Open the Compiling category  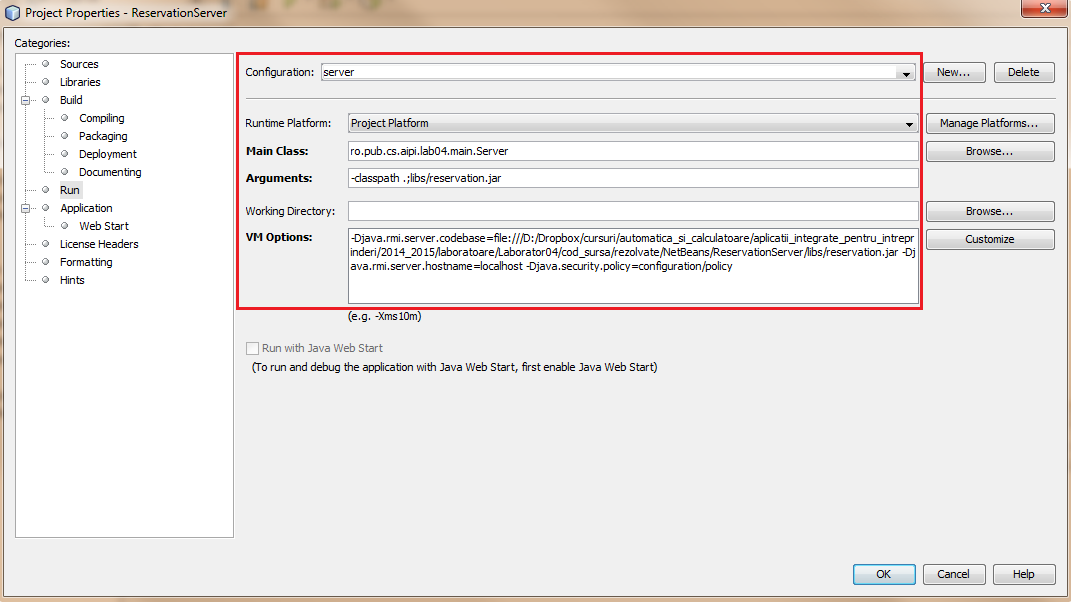[x=101, y=118]
